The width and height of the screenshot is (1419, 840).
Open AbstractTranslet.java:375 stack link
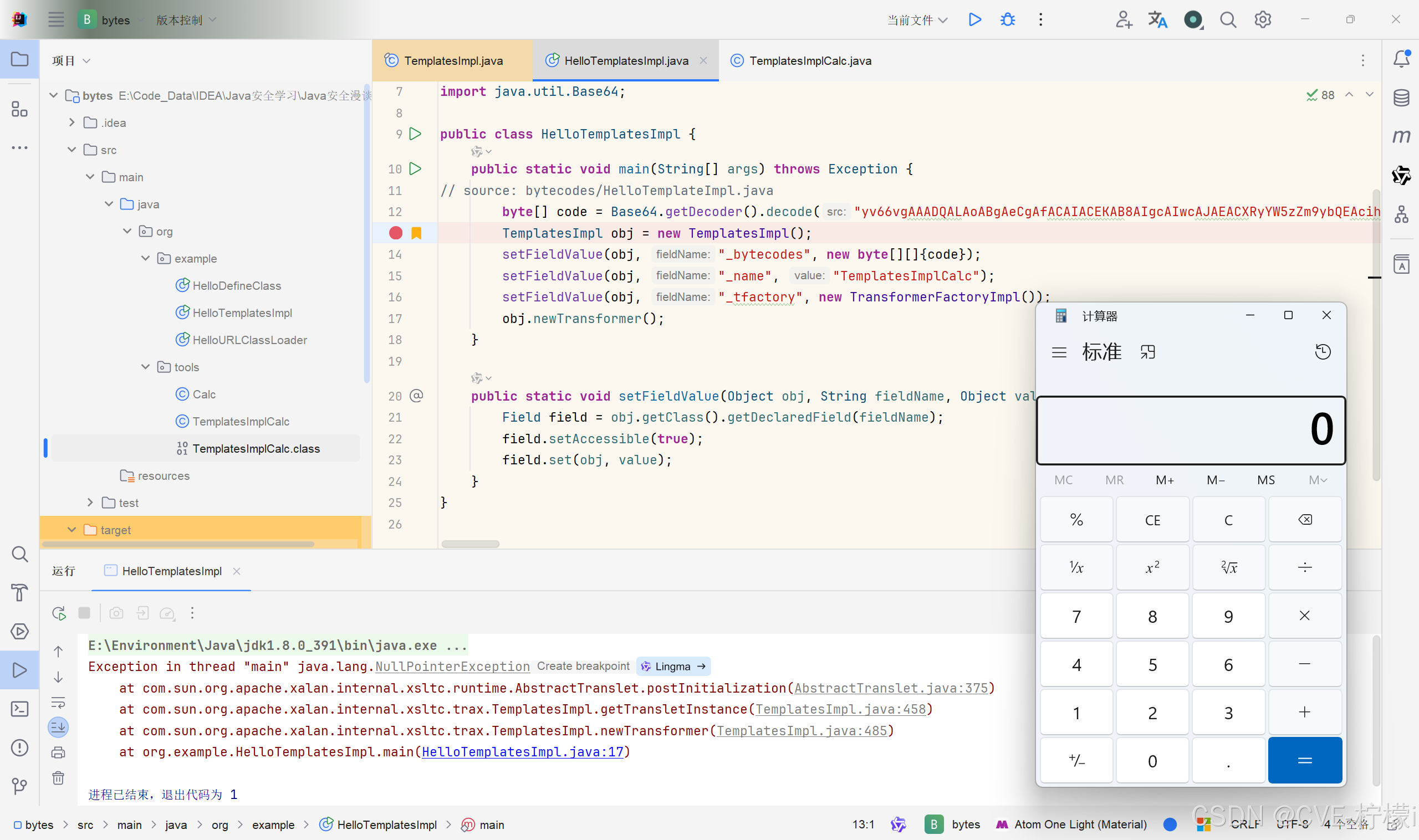(891, 688)
